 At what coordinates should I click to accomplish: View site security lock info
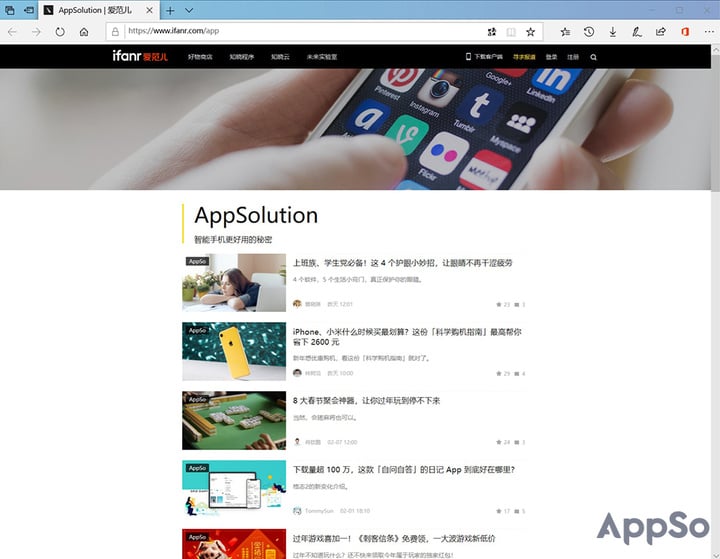(115, 31)
